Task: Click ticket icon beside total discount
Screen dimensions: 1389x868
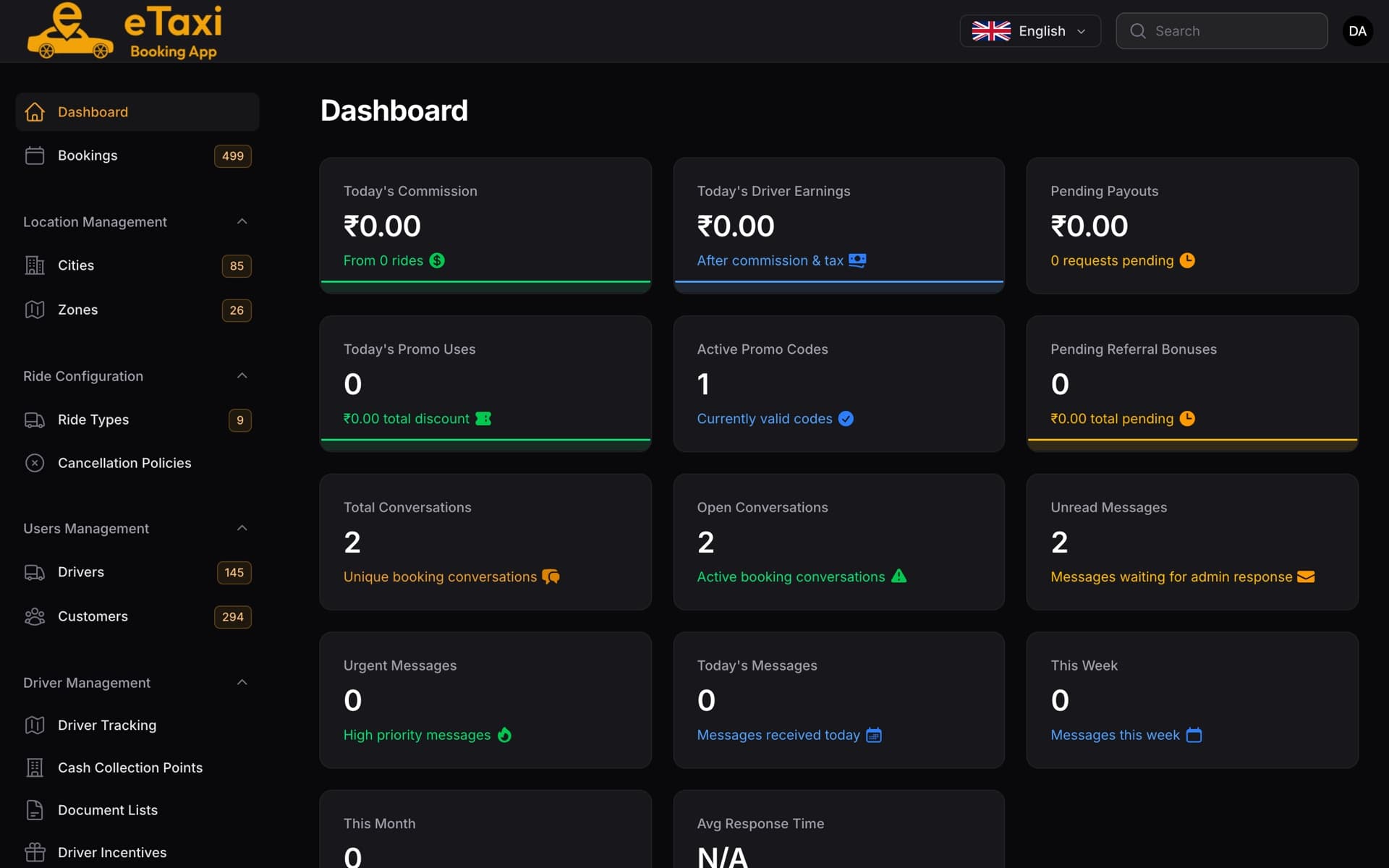Action: pos(483,419)
